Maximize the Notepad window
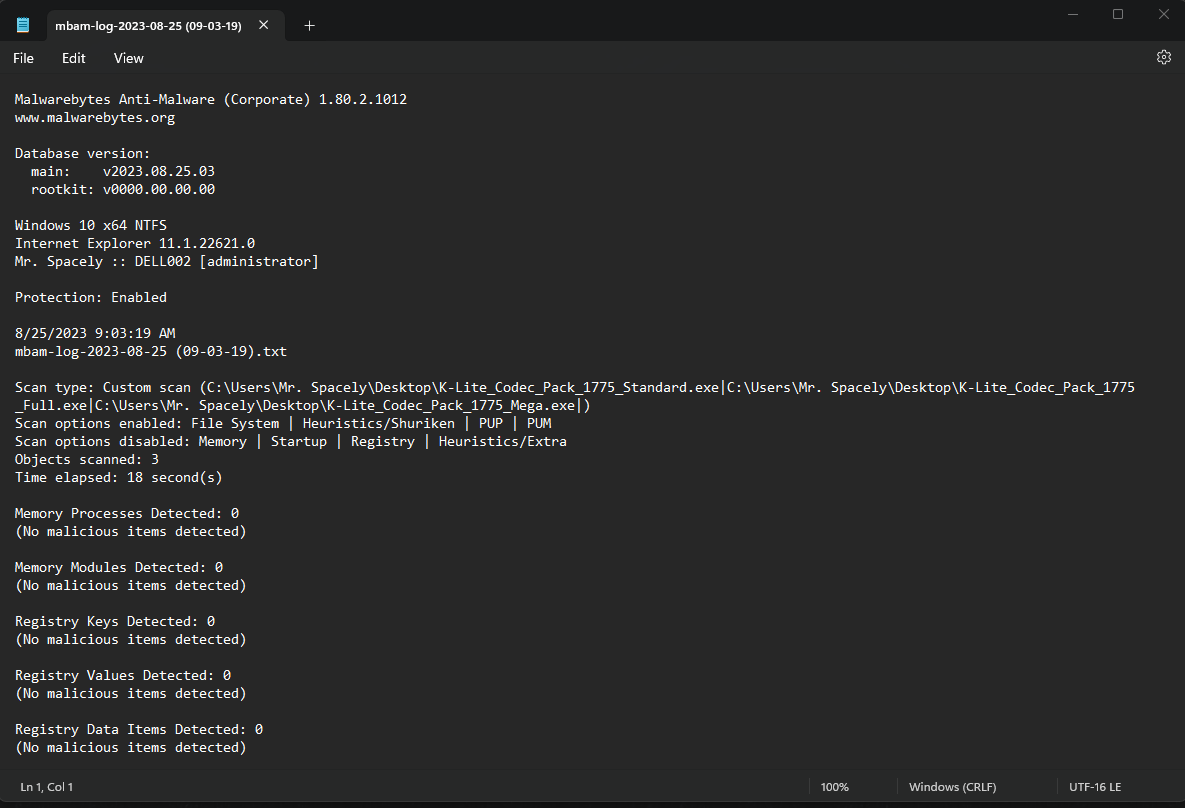The image size is (1185, 808). click(x=1118, y=14)
